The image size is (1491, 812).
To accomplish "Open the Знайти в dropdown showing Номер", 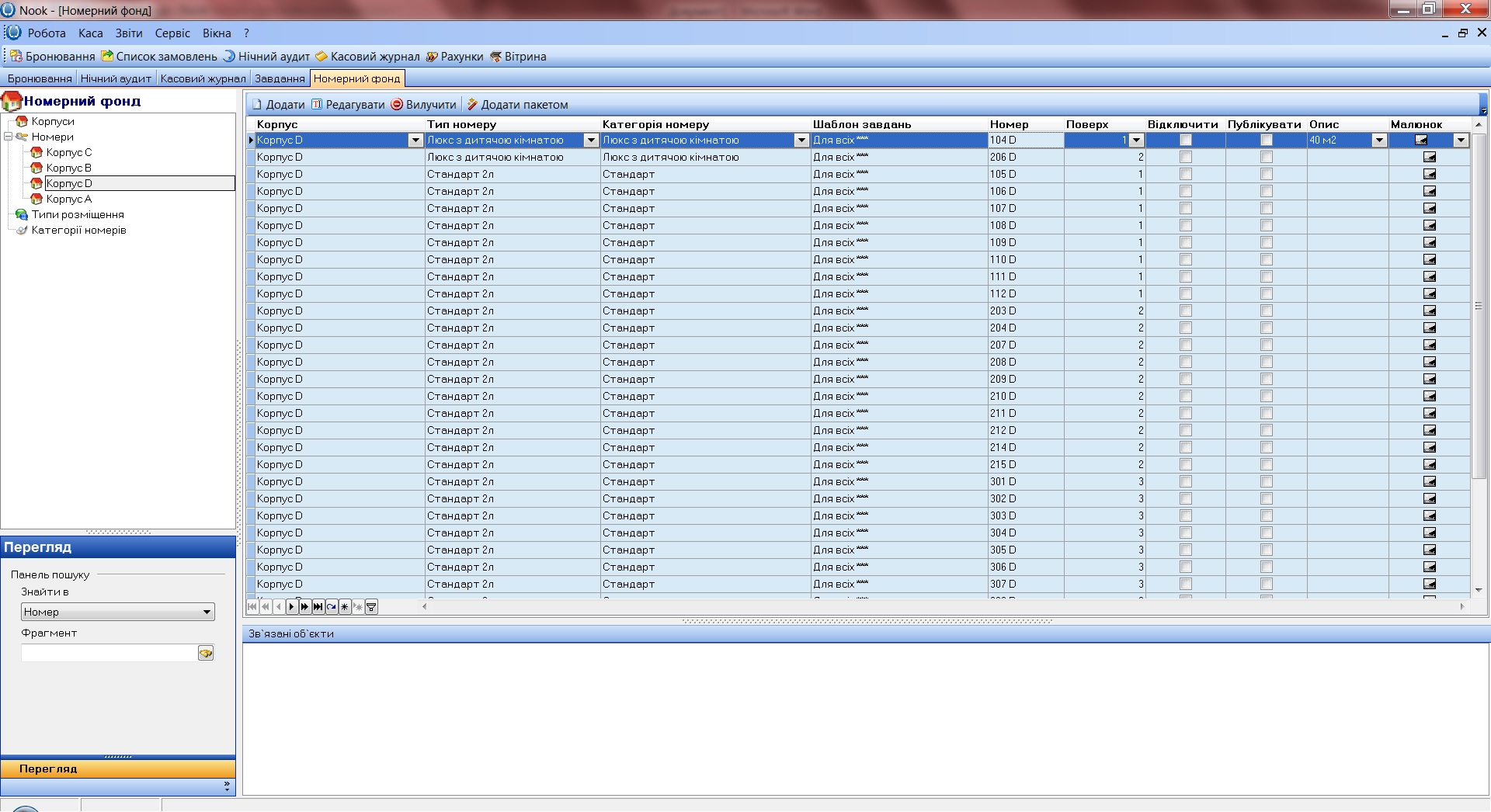I will coord(118,612).
